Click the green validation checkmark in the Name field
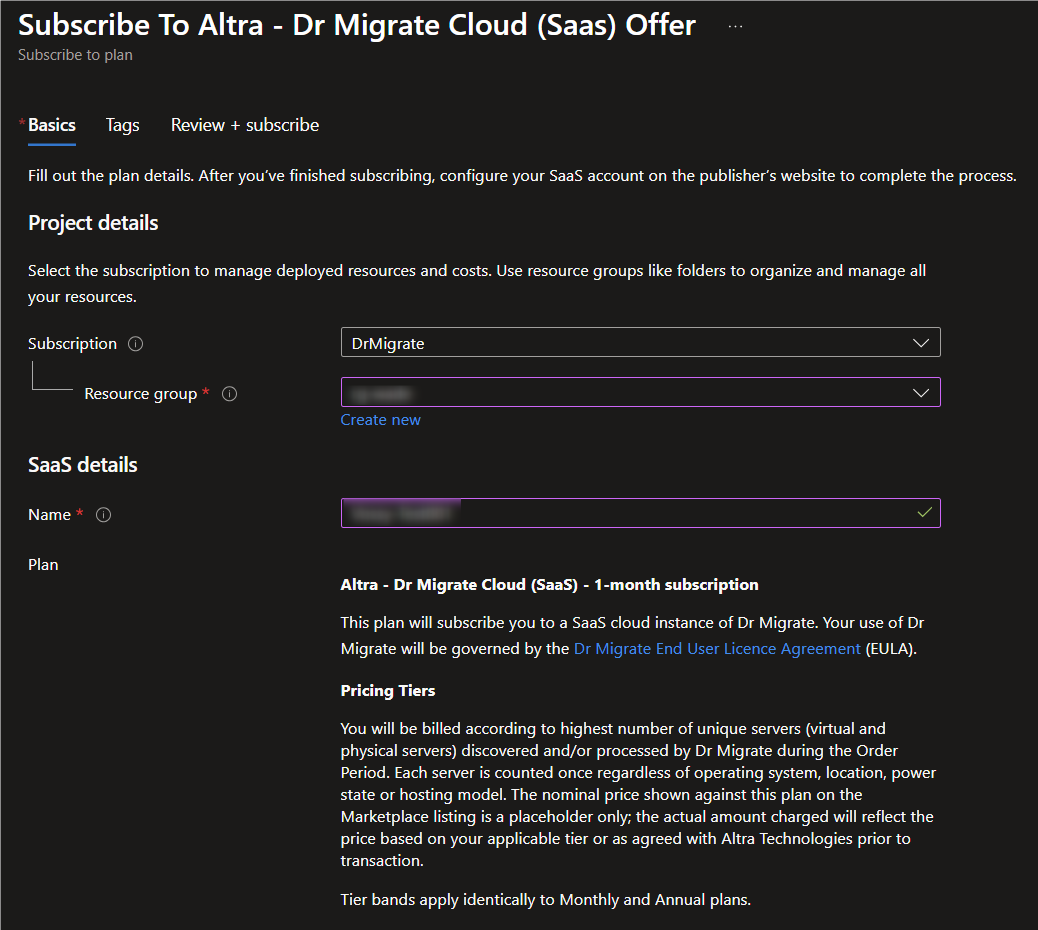 (x=925, y=512)
